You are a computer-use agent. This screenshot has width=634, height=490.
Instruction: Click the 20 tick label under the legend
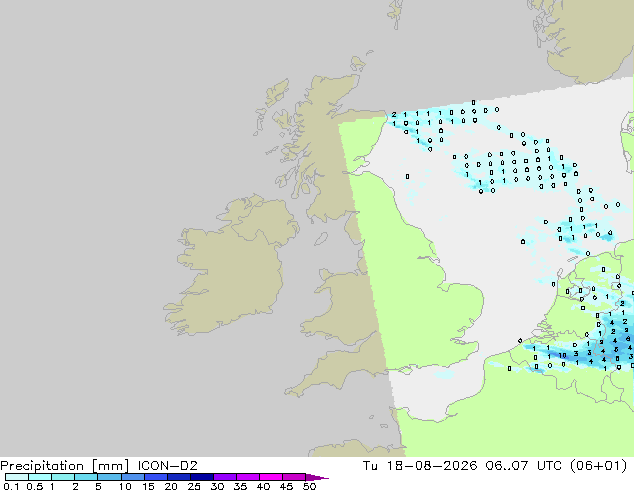click(x=171, y=486)
